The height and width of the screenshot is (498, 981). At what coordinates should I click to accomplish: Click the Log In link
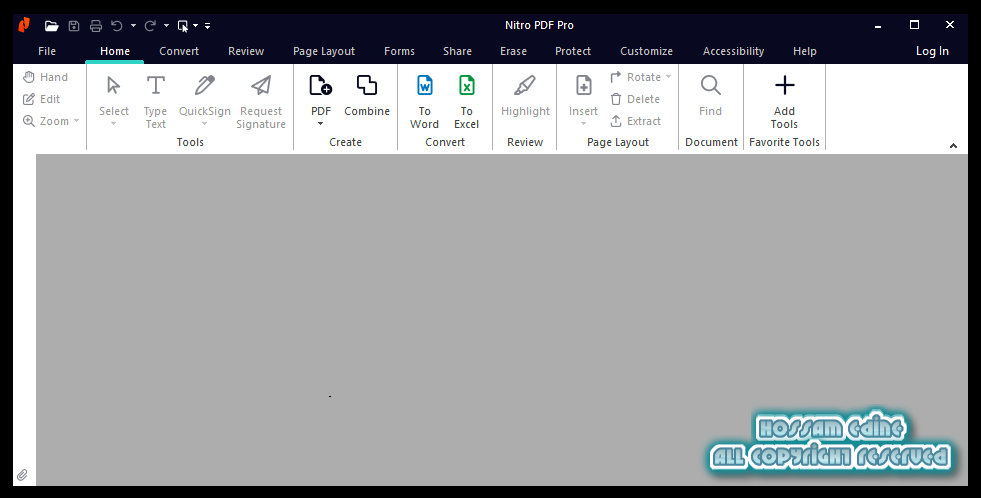pyautogui.click(x=932, y=51)
